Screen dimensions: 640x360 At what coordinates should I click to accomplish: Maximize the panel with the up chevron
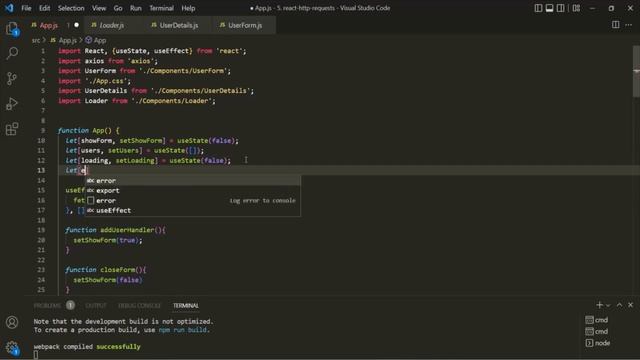point(619,305)
